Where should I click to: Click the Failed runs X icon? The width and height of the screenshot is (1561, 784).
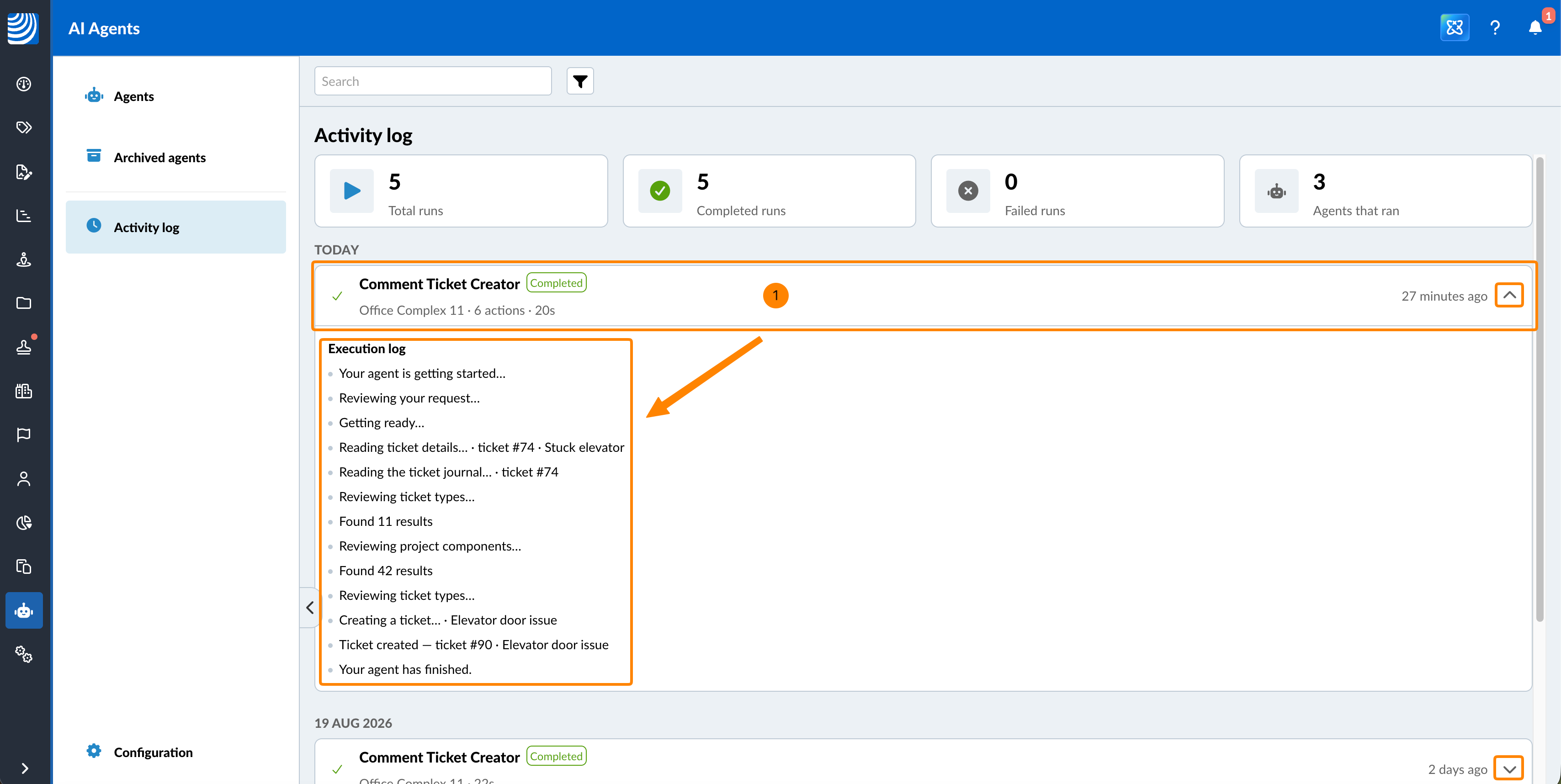[968, 191]
